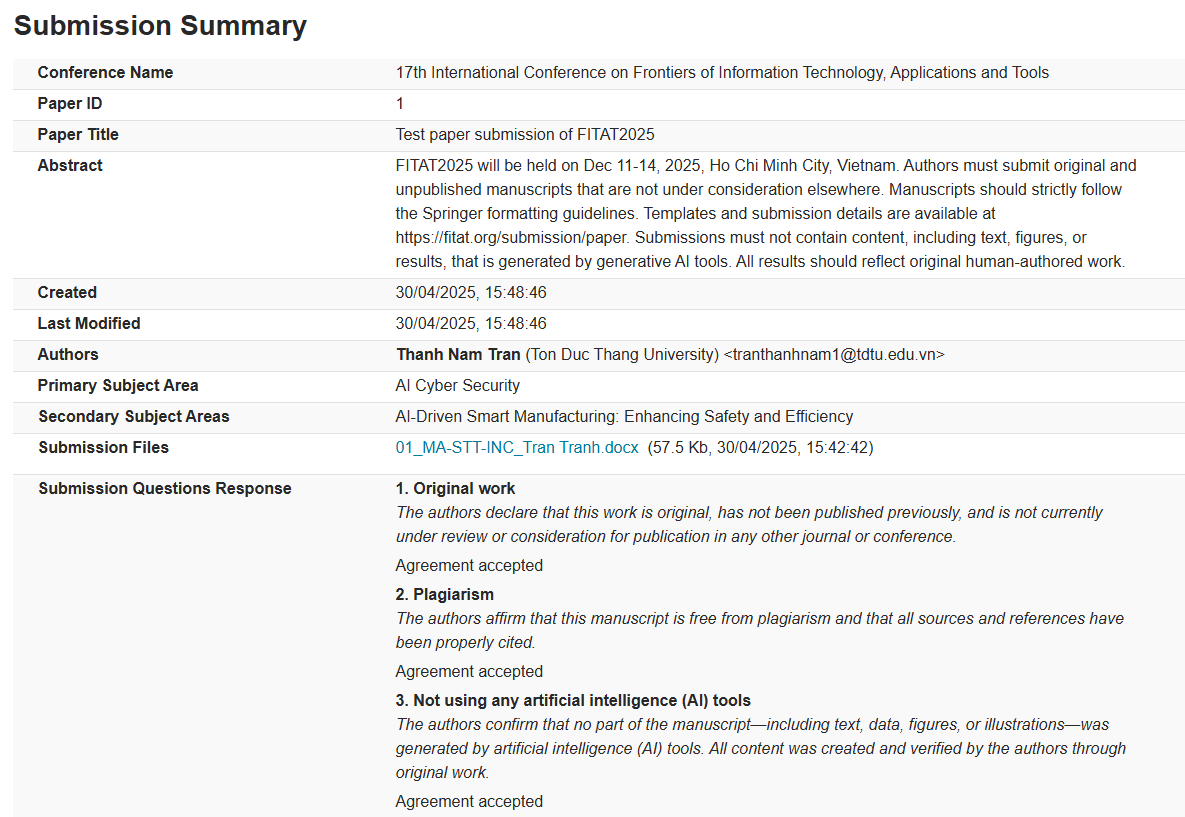Click the Submission Questions Response label
The width and height of the screenshot is (1185, 817).
(165, 488)
